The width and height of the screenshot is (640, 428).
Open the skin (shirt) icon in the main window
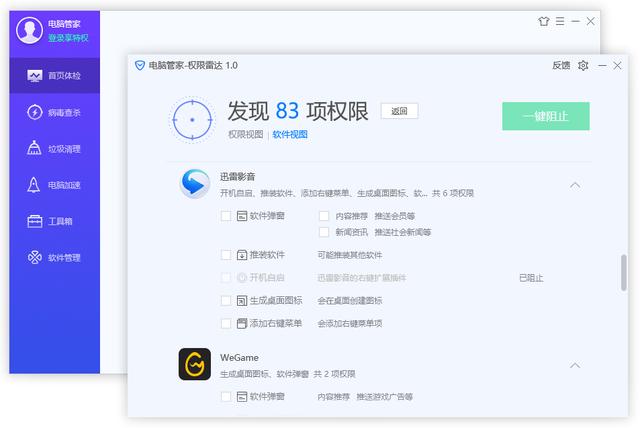click(543, 21)
